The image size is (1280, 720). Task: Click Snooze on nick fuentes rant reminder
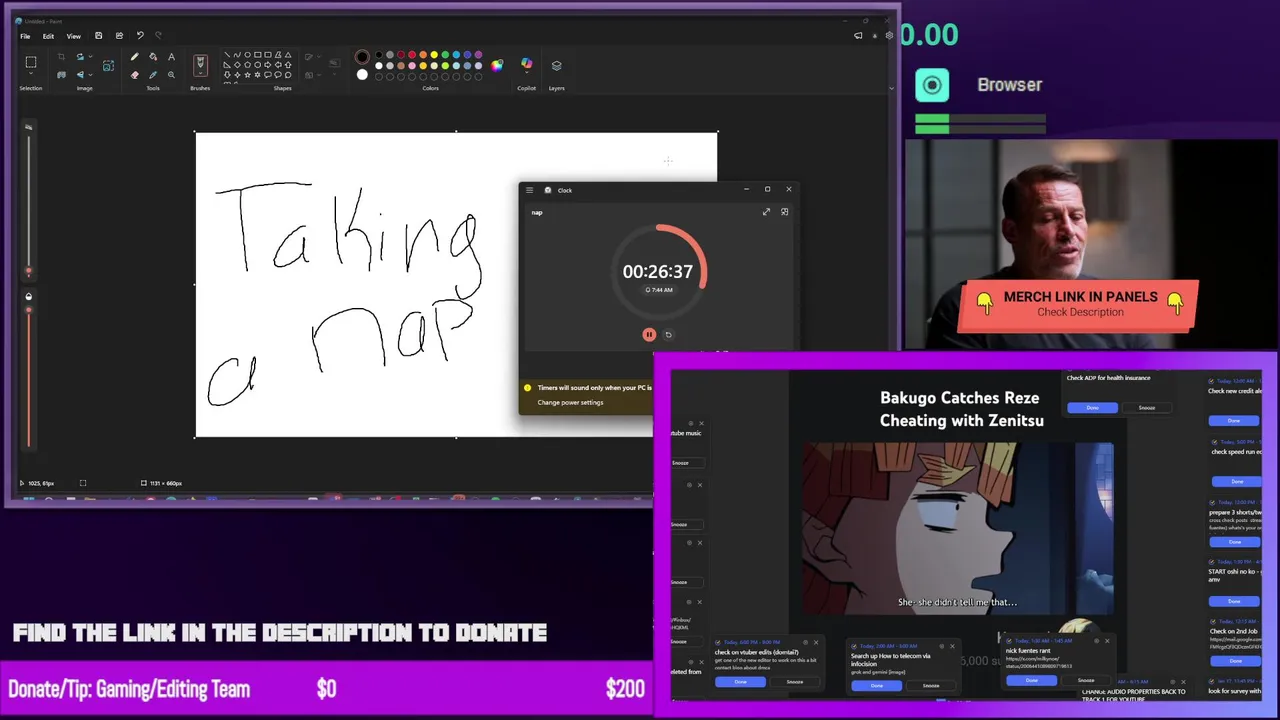pos(1086,680)
